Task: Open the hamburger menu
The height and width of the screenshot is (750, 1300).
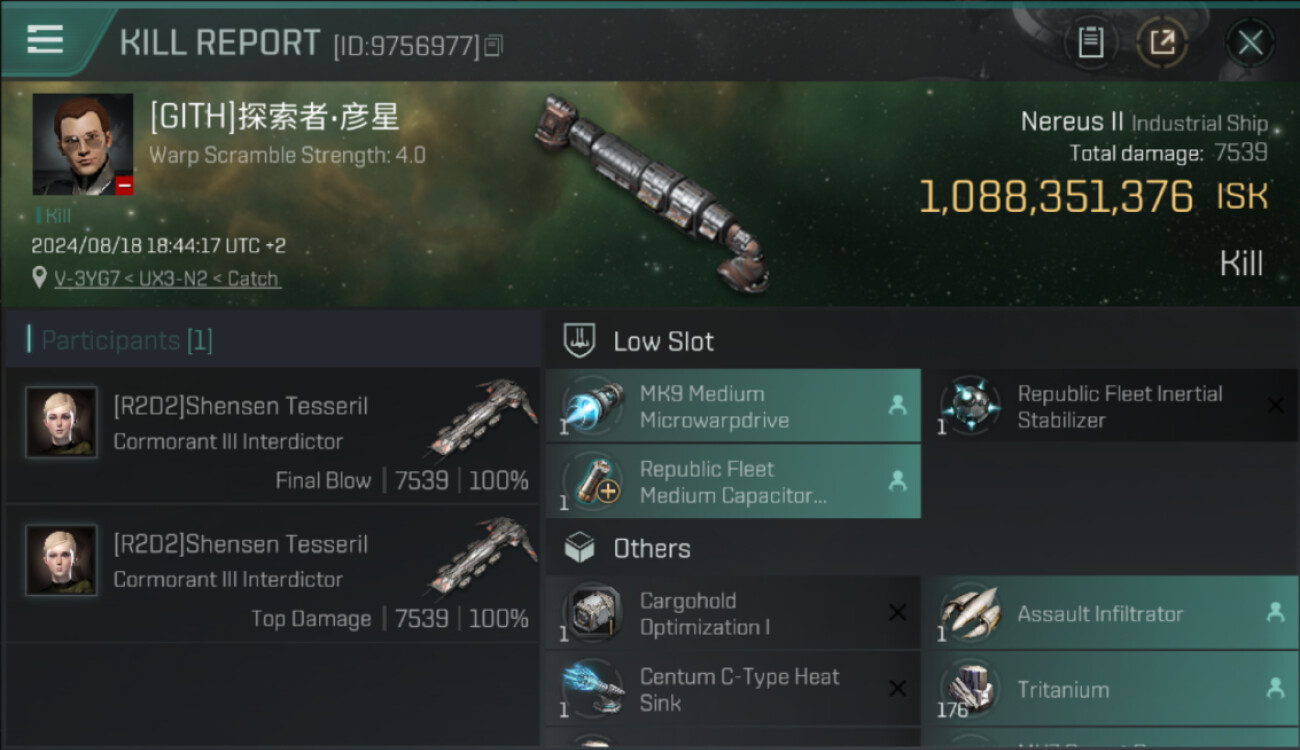Action: point(45,40)
